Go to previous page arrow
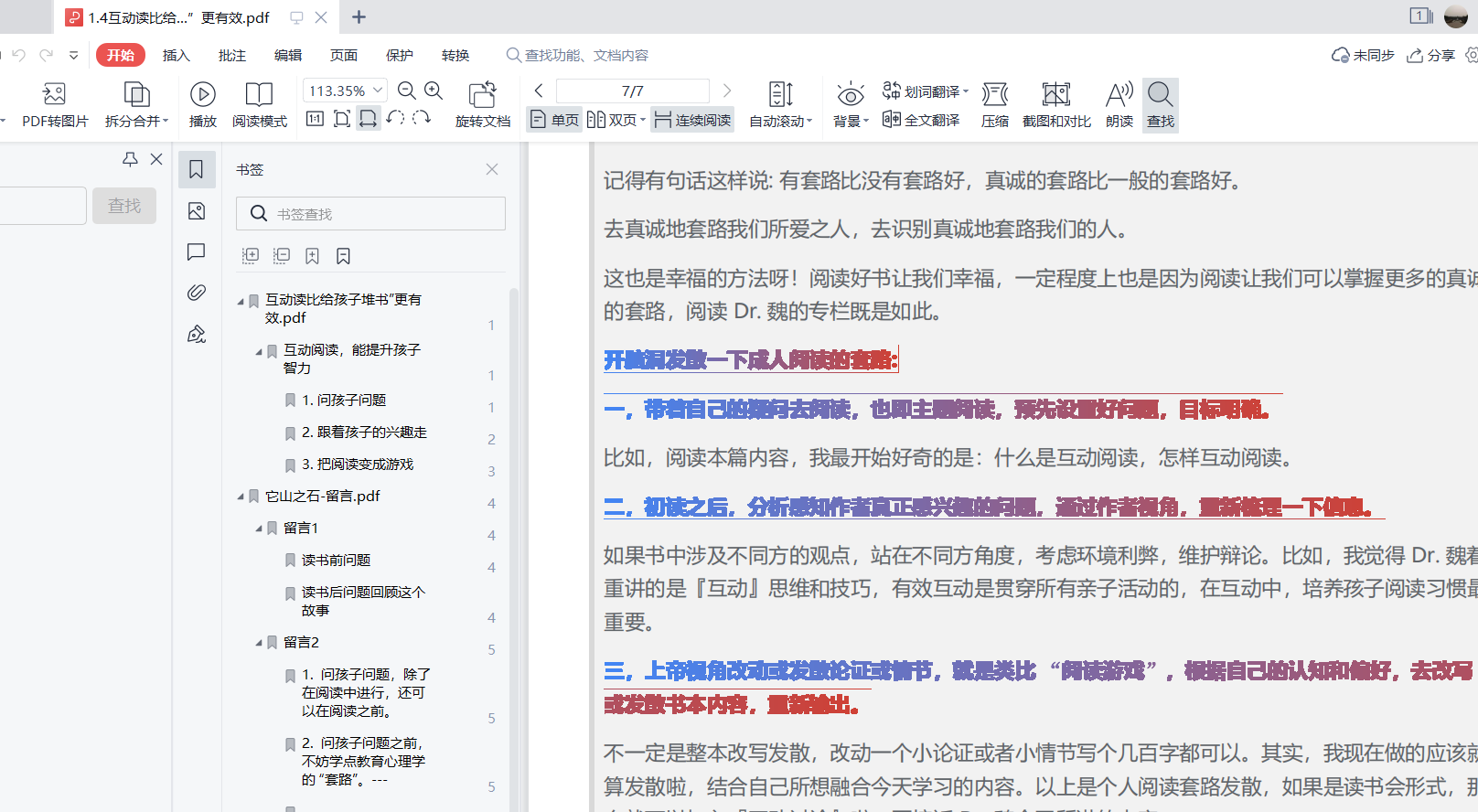 539,91
